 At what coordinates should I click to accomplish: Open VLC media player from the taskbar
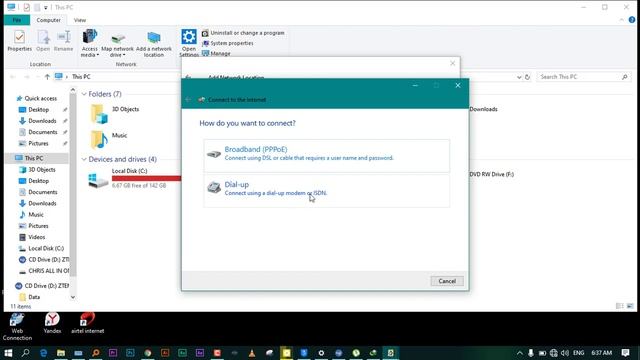[x=252, y=353]
